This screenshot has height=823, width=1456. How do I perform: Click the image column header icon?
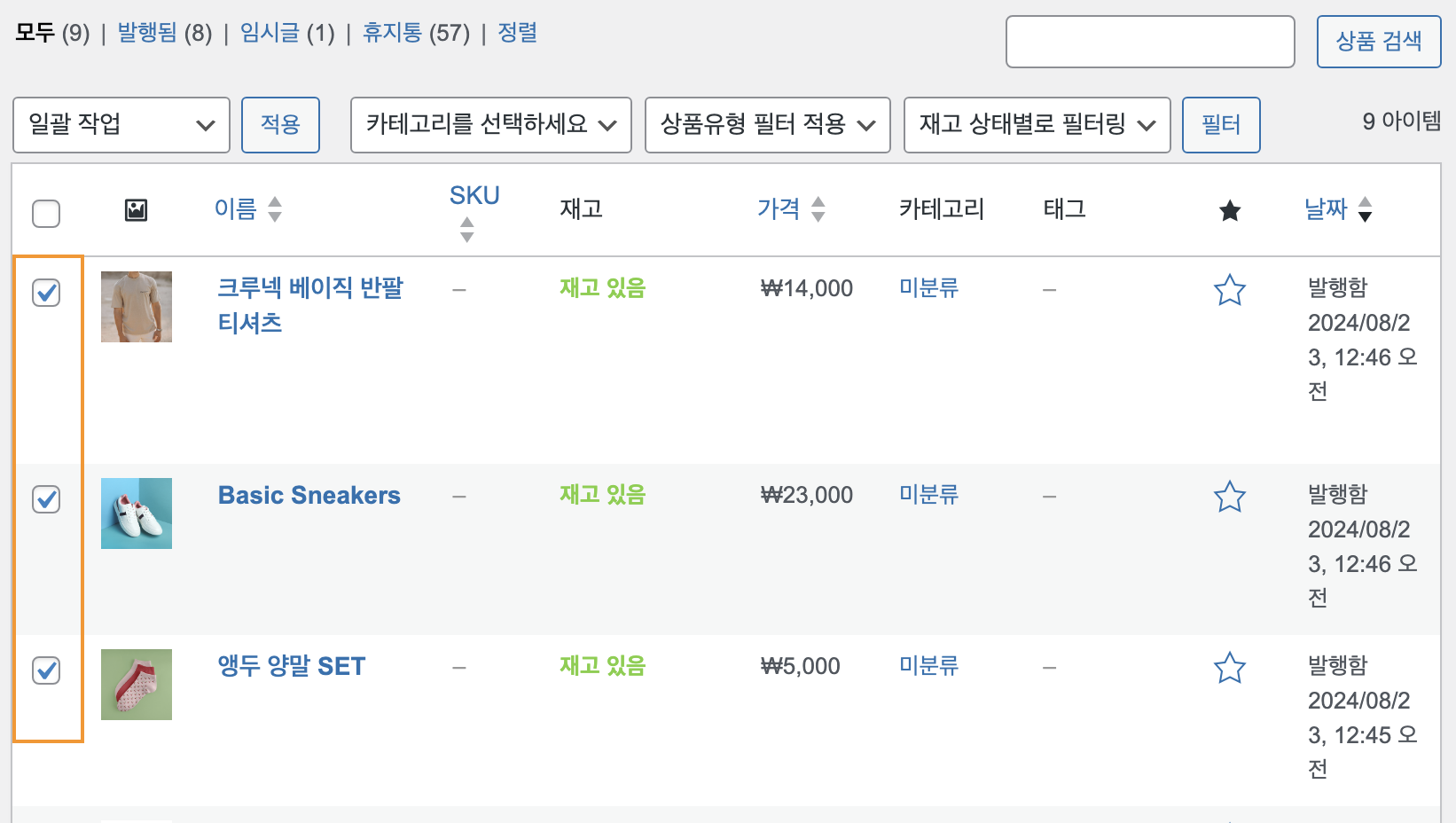136,210
